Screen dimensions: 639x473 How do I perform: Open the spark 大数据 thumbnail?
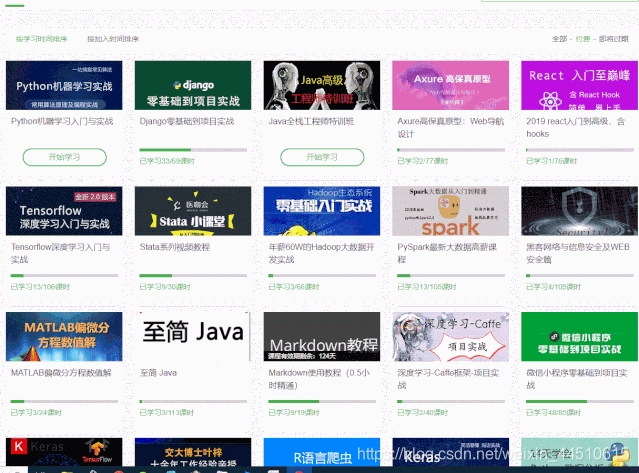pyautogui.click(x=450, y=211)
